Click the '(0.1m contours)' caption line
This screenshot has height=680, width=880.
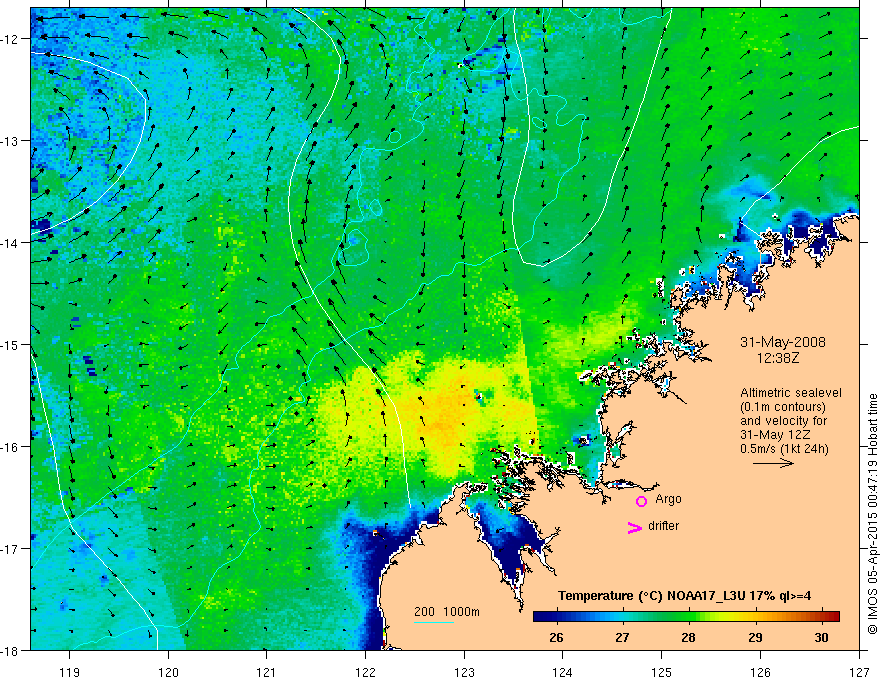tap(783, 407)
